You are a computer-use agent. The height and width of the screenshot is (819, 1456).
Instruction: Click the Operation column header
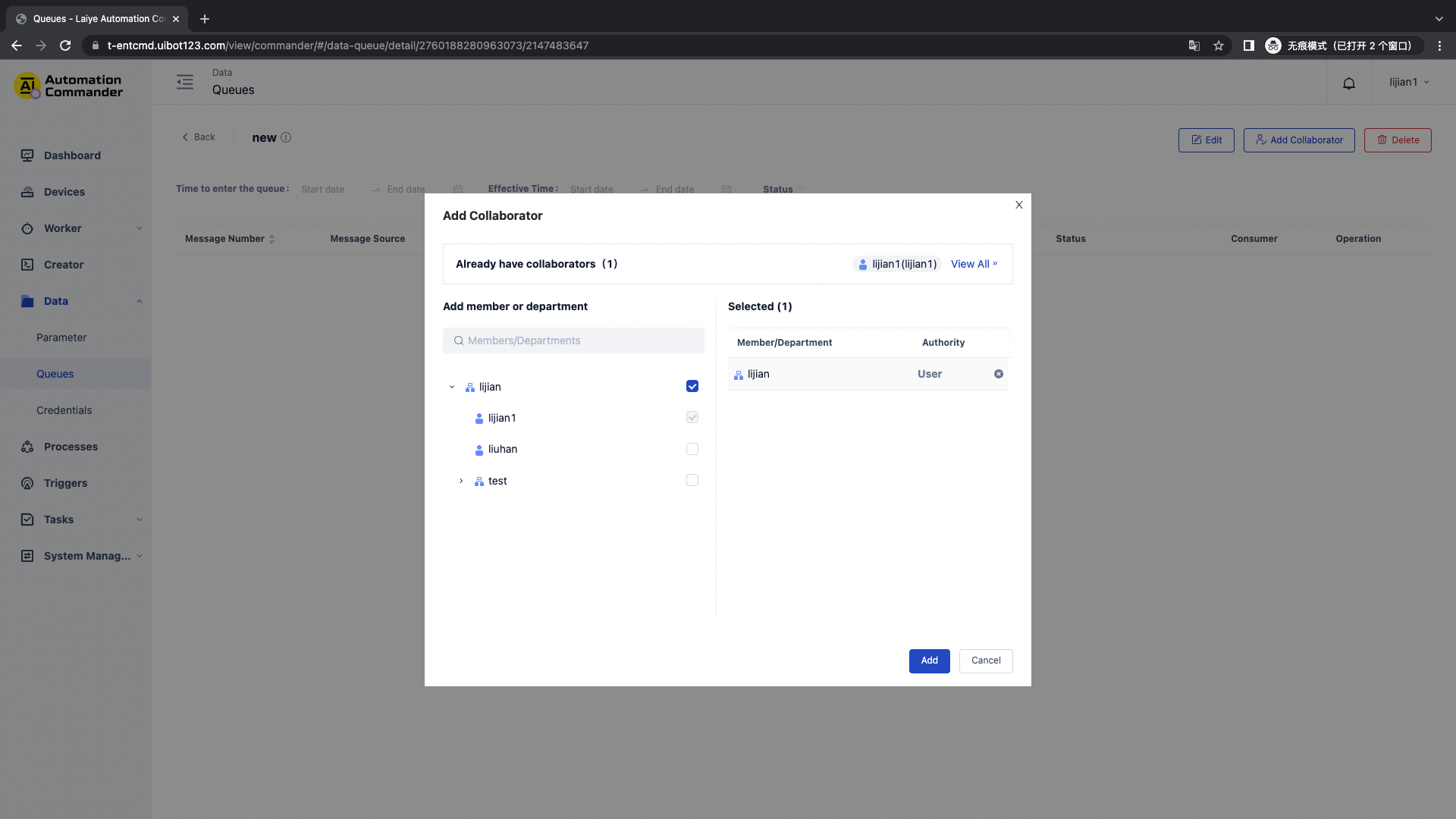1358,239
